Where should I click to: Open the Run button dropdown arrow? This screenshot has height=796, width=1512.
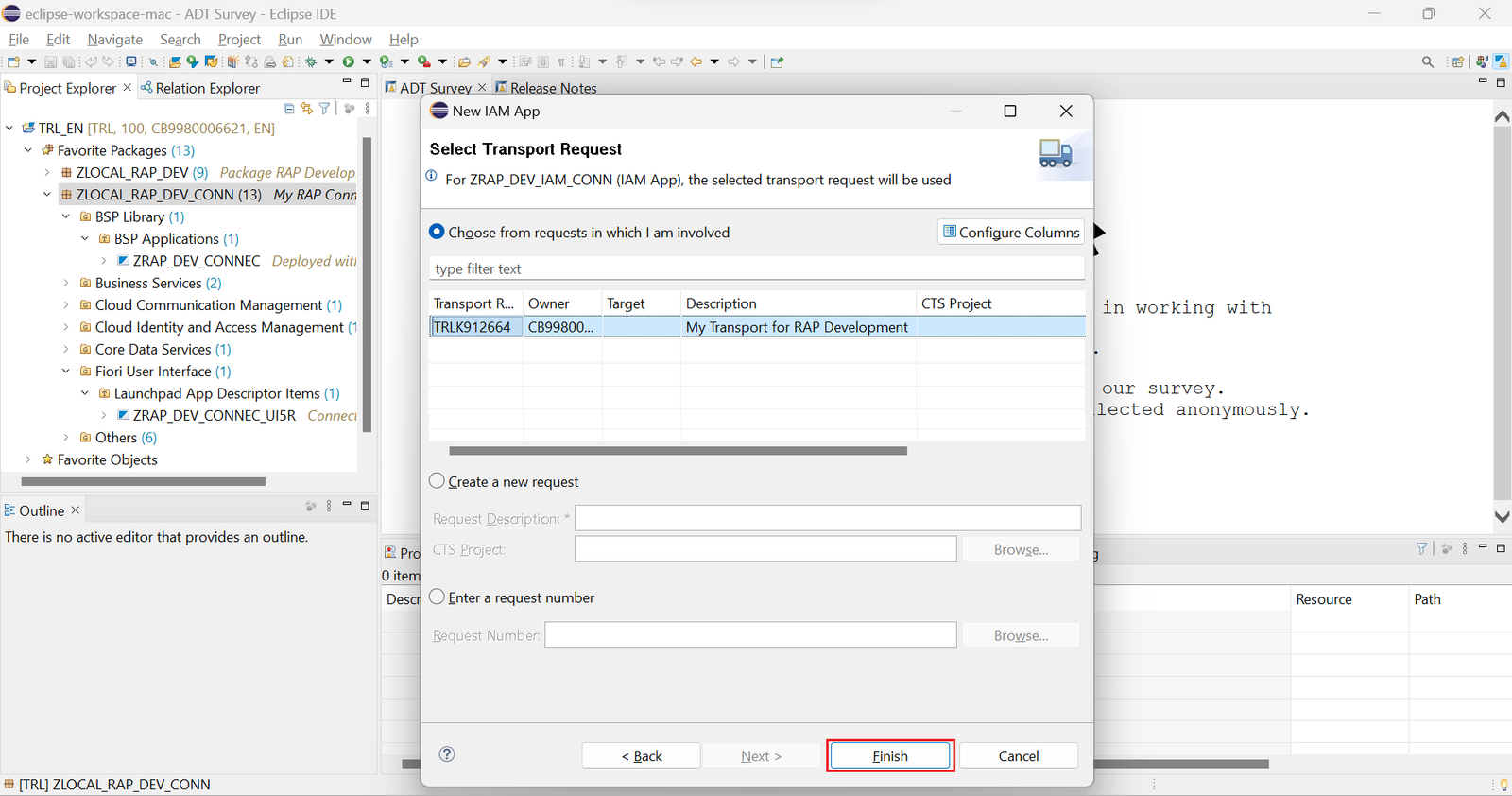tap(367, 61)
